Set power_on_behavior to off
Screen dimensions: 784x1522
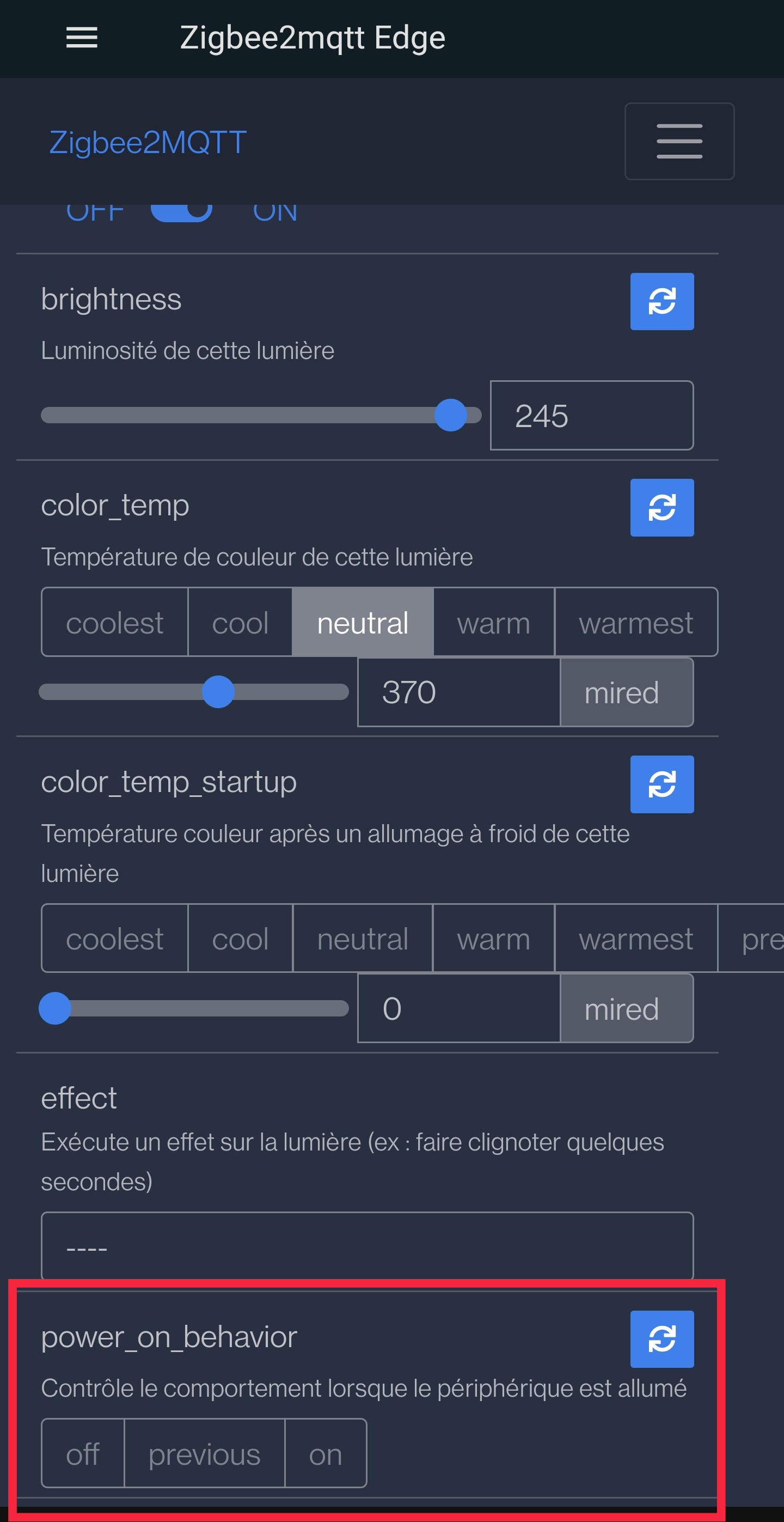tap(83, 1453)
